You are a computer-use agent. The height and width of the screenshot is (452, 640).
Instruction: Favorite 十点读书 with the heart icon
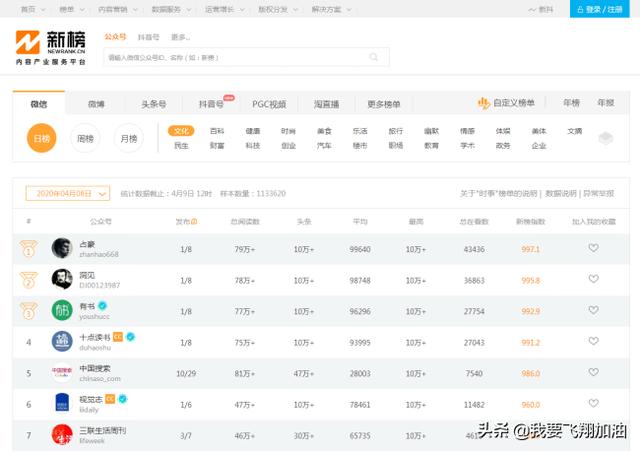point(593,341)
